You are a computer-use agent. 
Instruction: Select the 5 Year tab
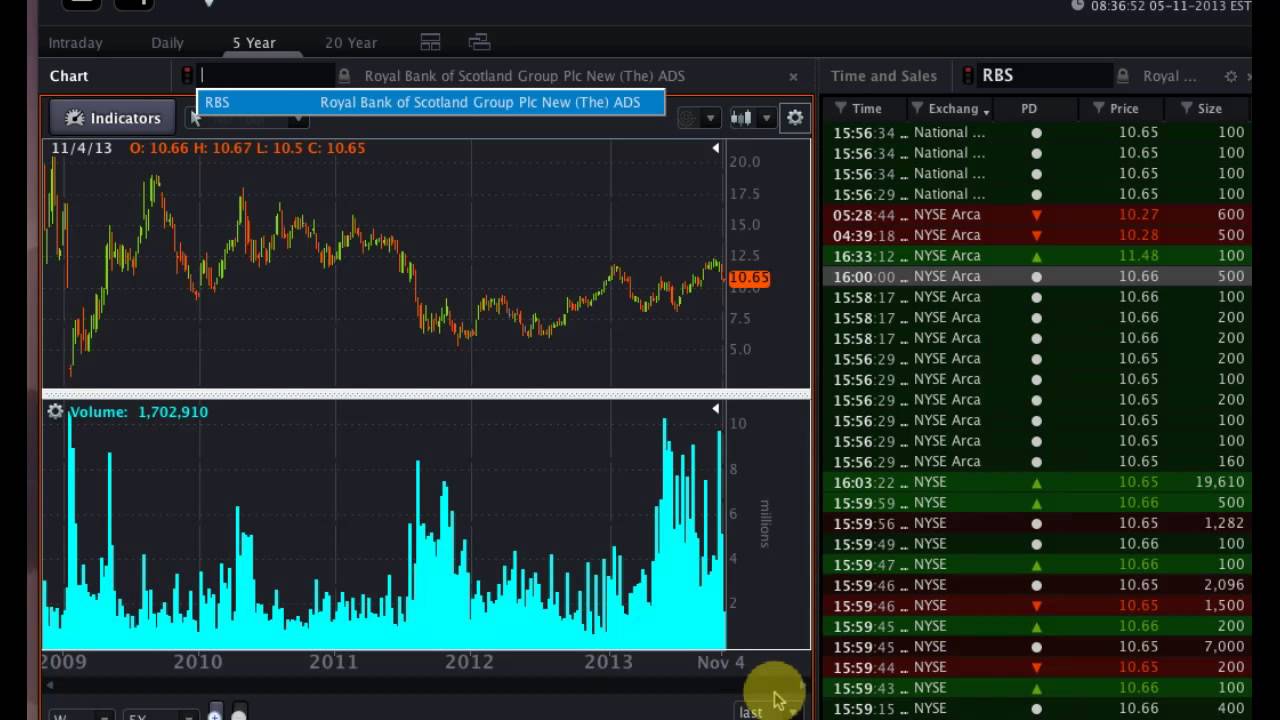[254, 43]
